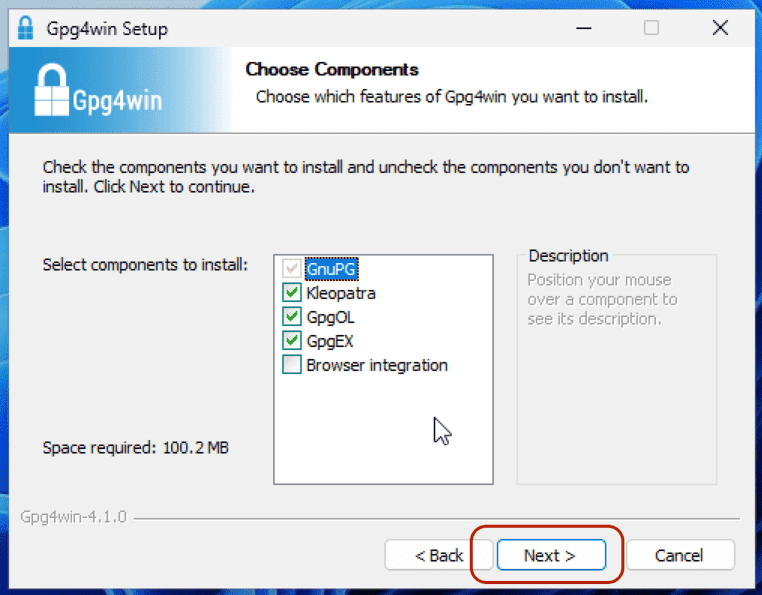
Task: Select the GnuPG component label
Action: click(331, 269)
